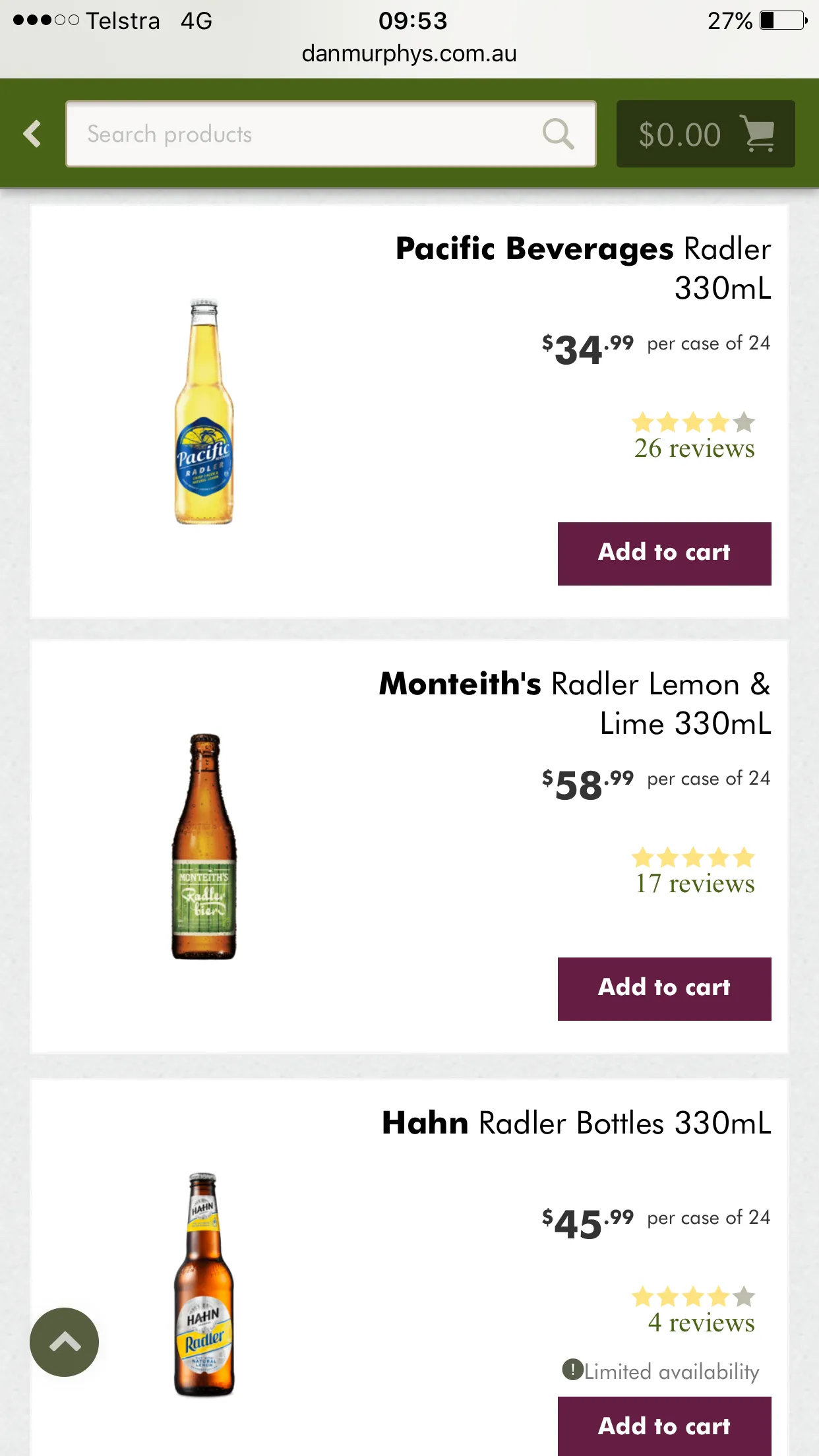The width and height of the screenshot is (819, 1456).
Task: Open the 26 reviews link
Action: click(x=694, y=448)
